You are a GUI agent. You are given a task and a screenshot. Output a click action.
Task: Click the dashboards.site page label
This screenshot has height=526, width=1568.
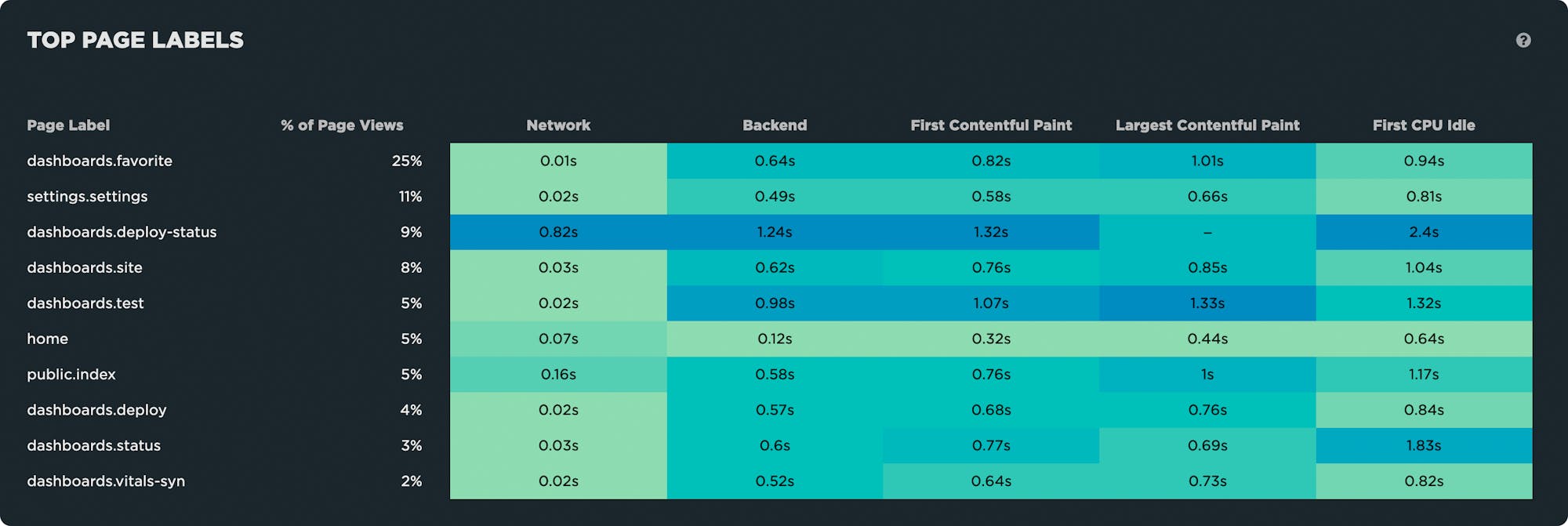pos(85,267)
